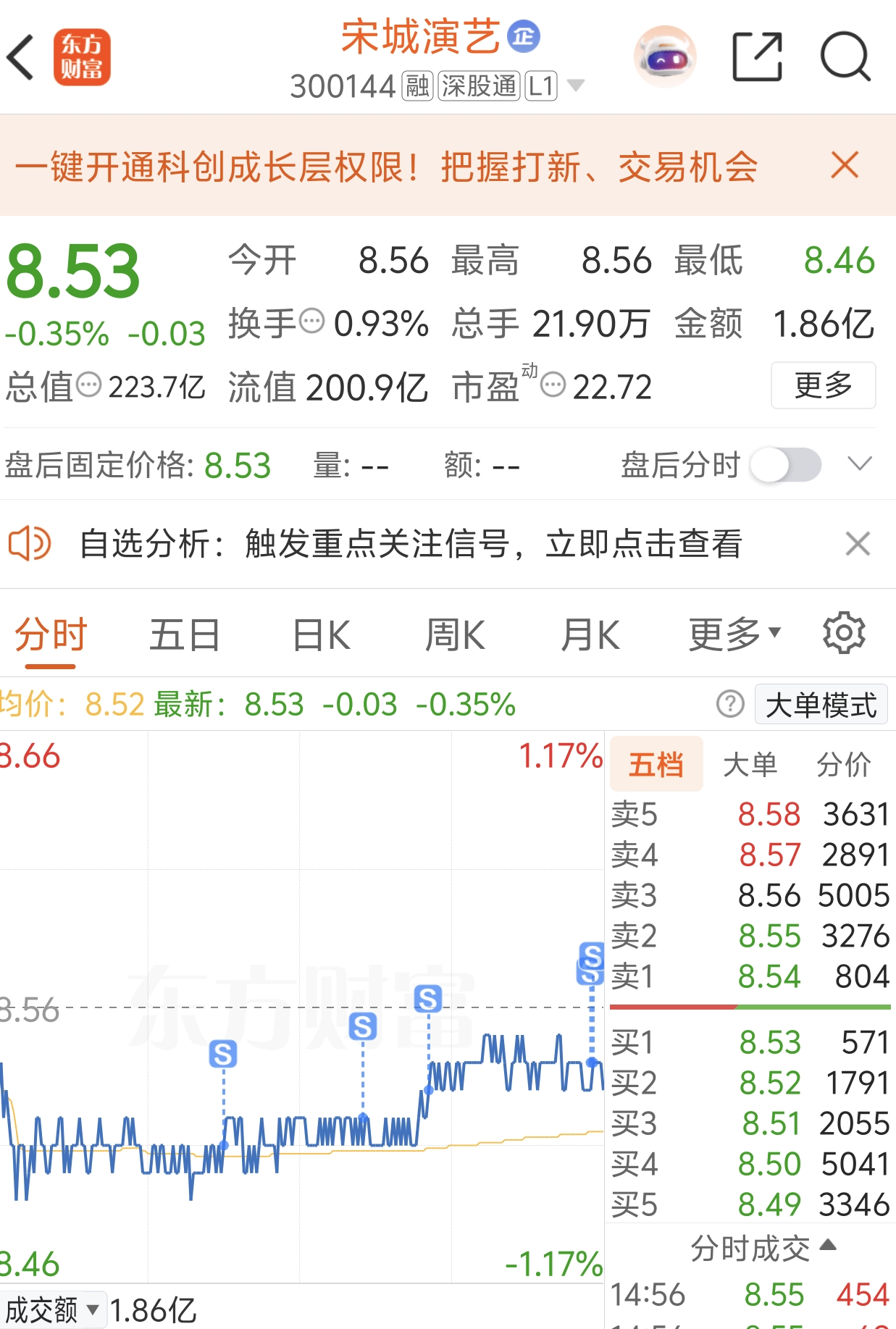Screen dimensions: 896x1329
Task: Open the 东方财富 app logo
Action: (x=82, y=57)
